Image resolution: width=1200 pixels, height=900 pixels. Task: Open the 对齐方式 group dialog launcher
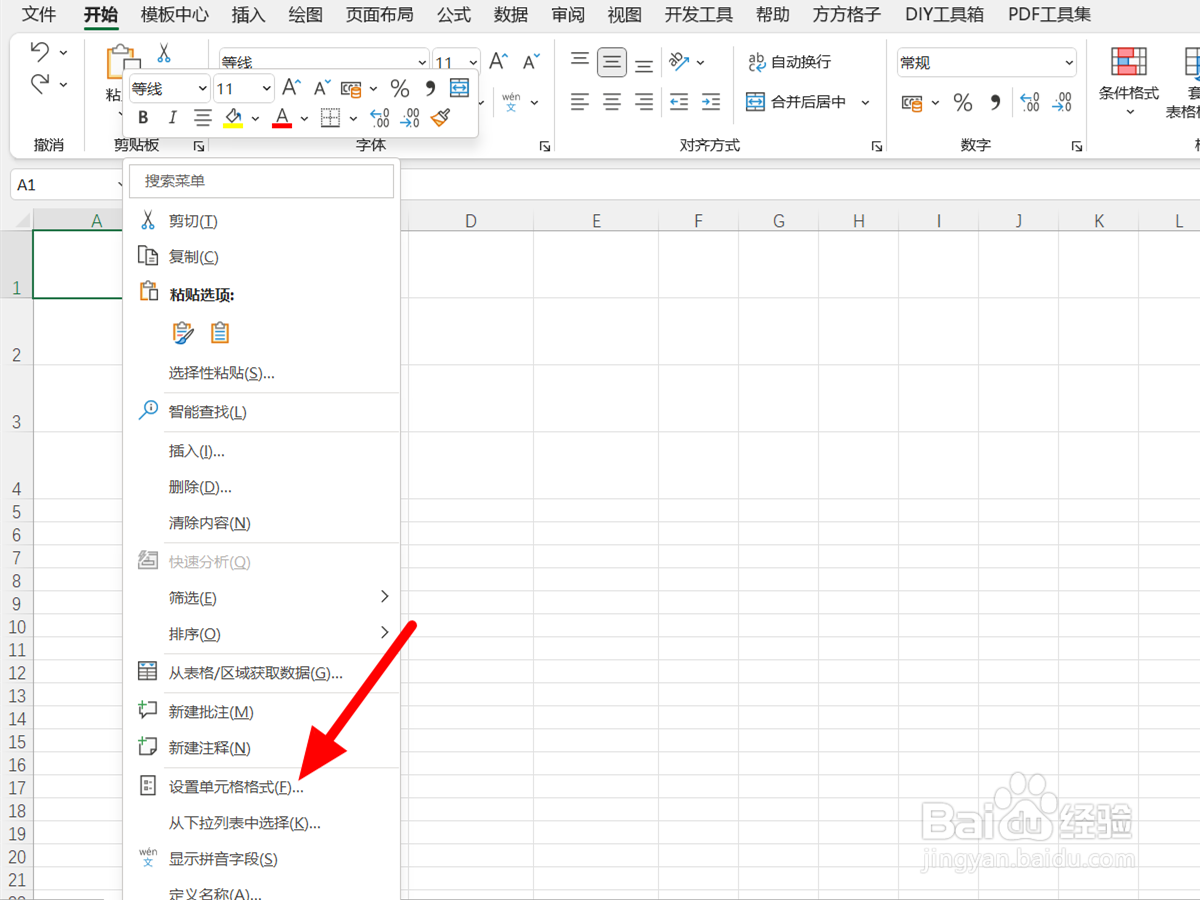point(877,146)
